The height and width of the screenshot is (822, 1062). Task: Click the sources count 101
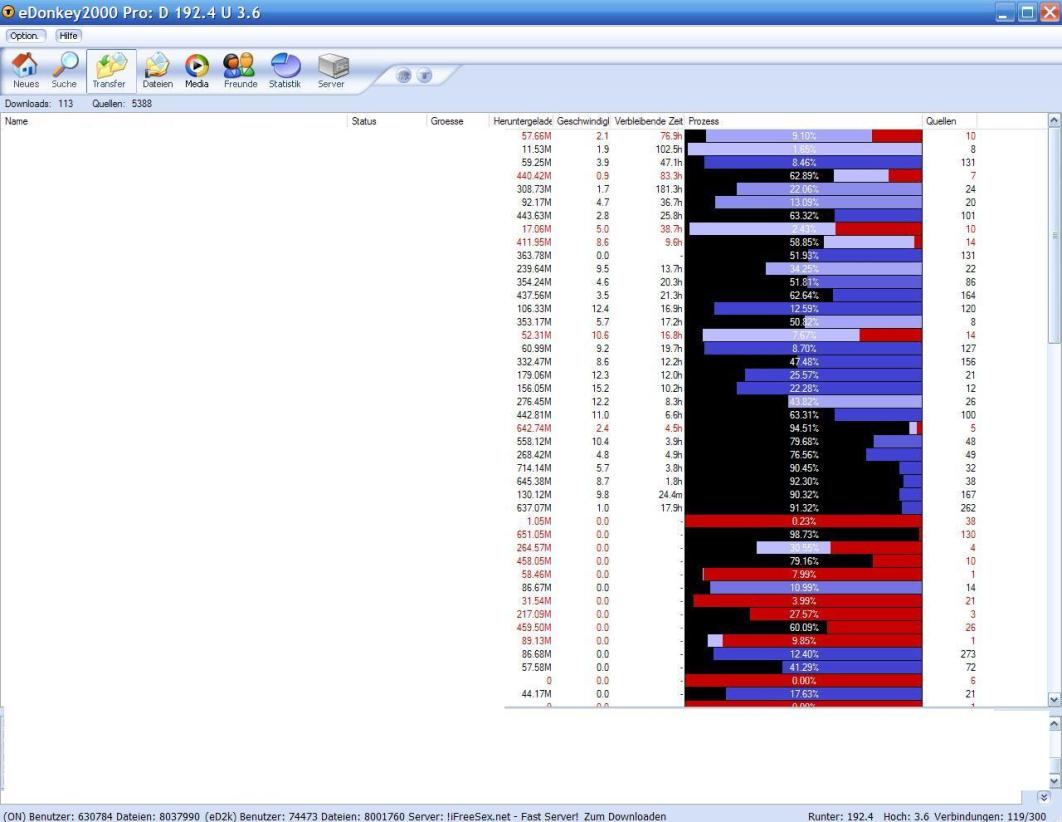[x=968, y=216]
